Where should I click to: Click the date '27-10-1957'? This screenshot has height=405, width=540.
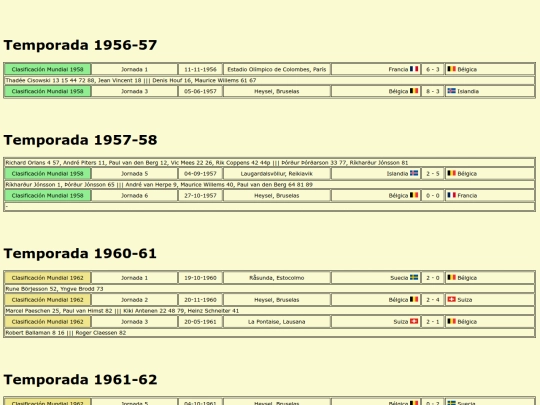pos(200,196)
